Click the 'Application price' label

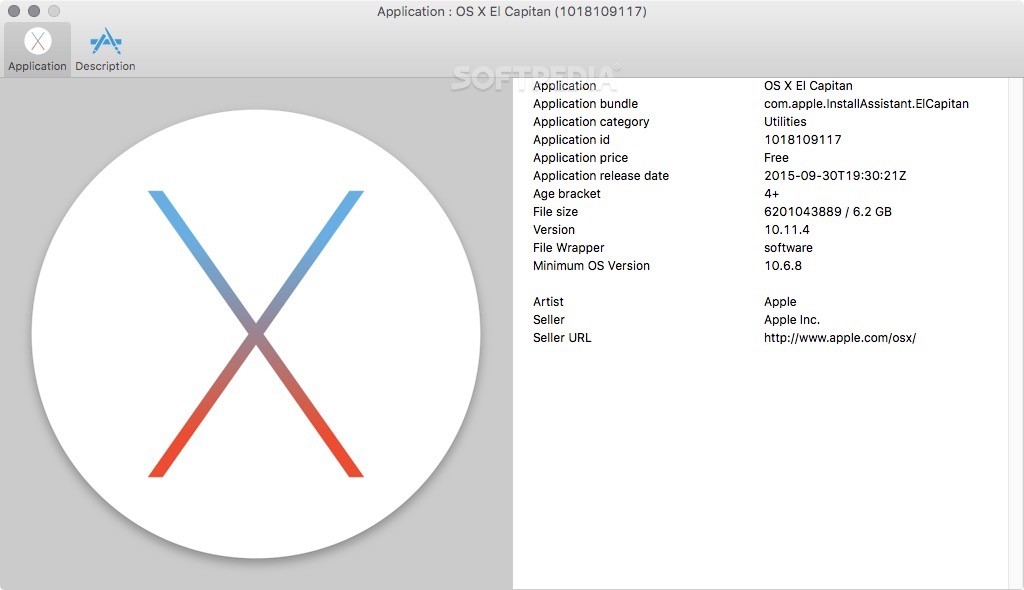pos(580,157)
